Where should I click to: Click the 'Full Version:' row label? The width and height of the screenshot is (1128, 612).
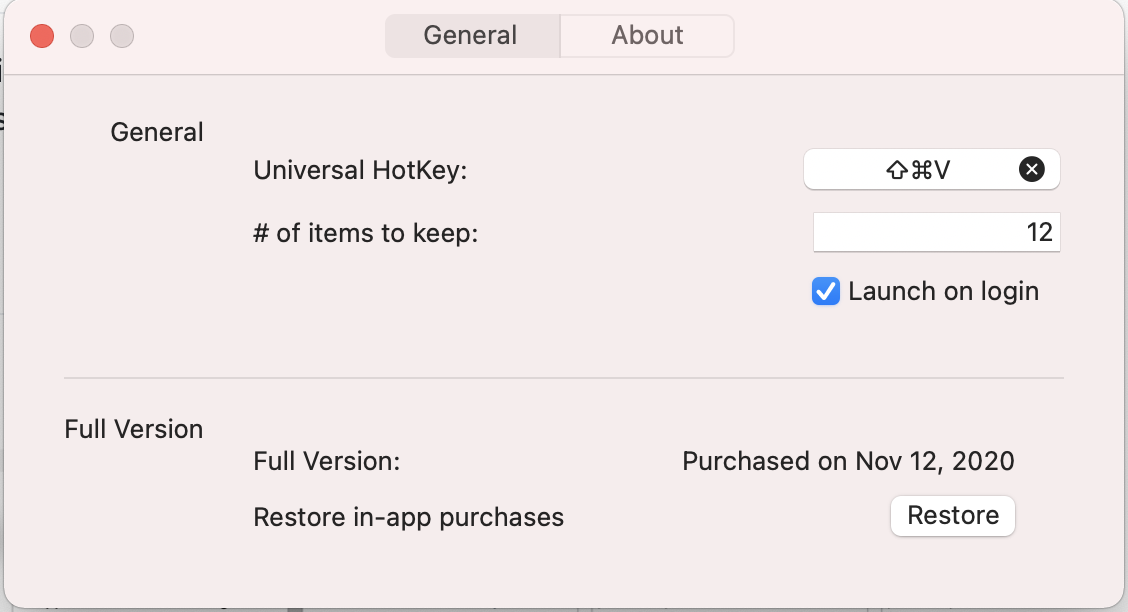(326, 461)
